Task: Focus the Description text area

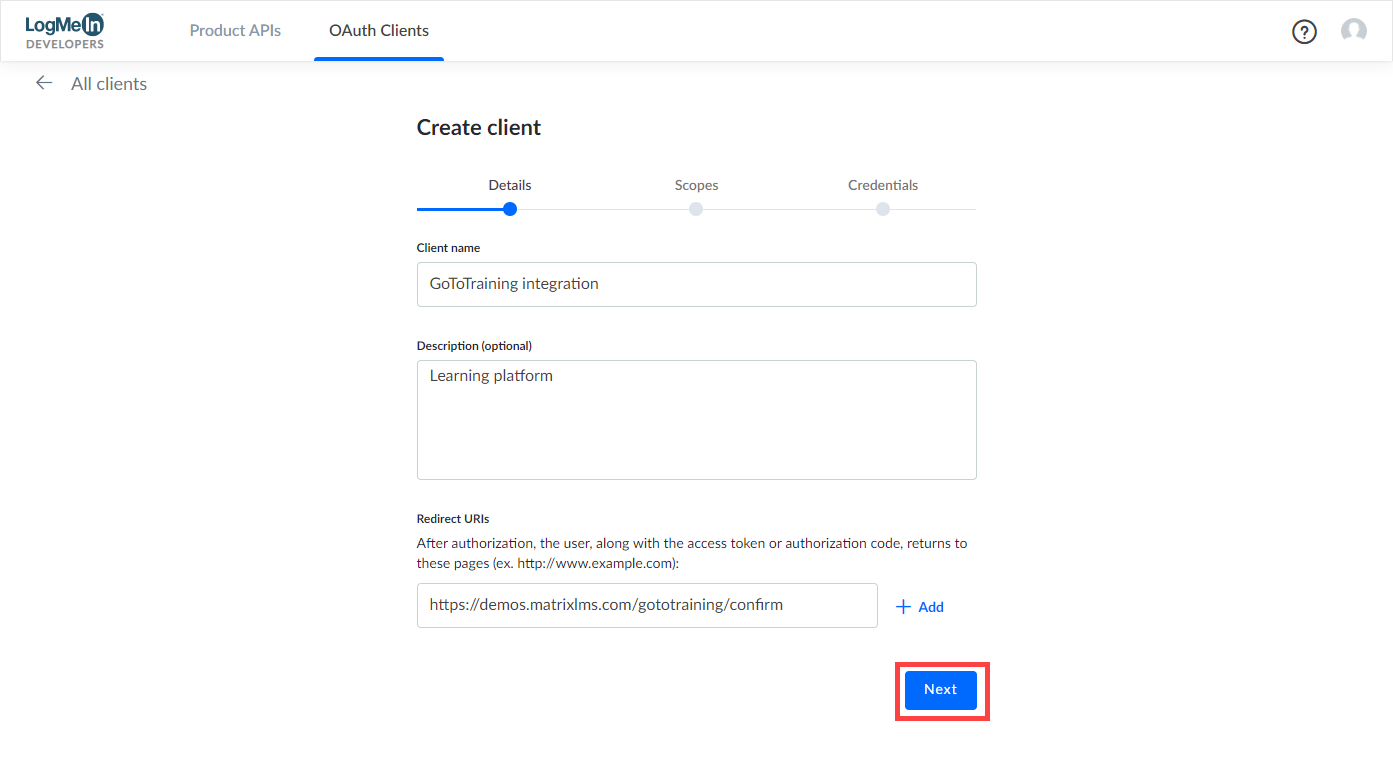Action: click(697, 420)
